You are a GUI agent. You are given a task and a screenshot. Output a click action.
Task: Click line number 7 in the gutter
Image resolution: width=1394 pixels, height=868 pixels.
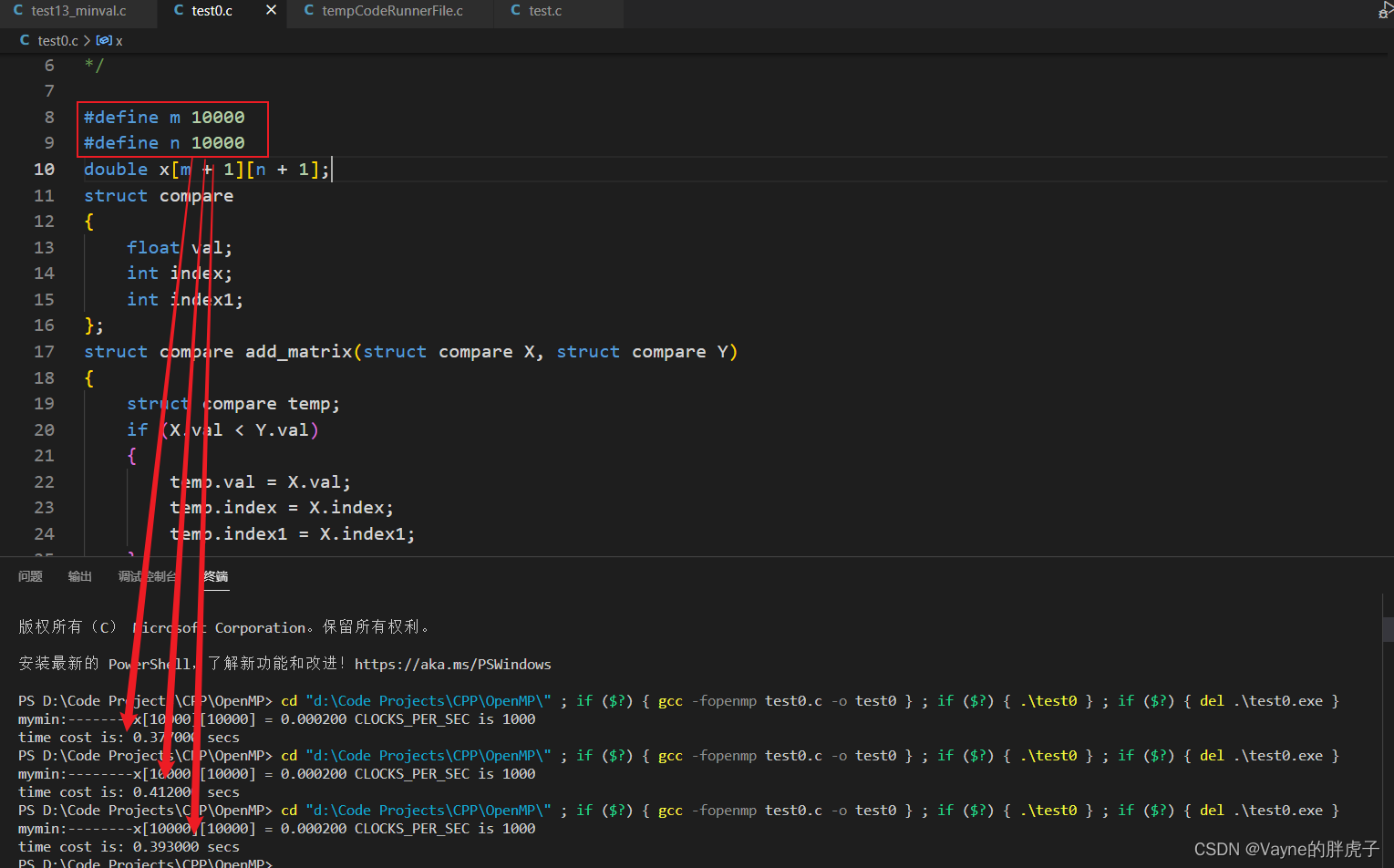pyautogui.click(x=49, y=91)
